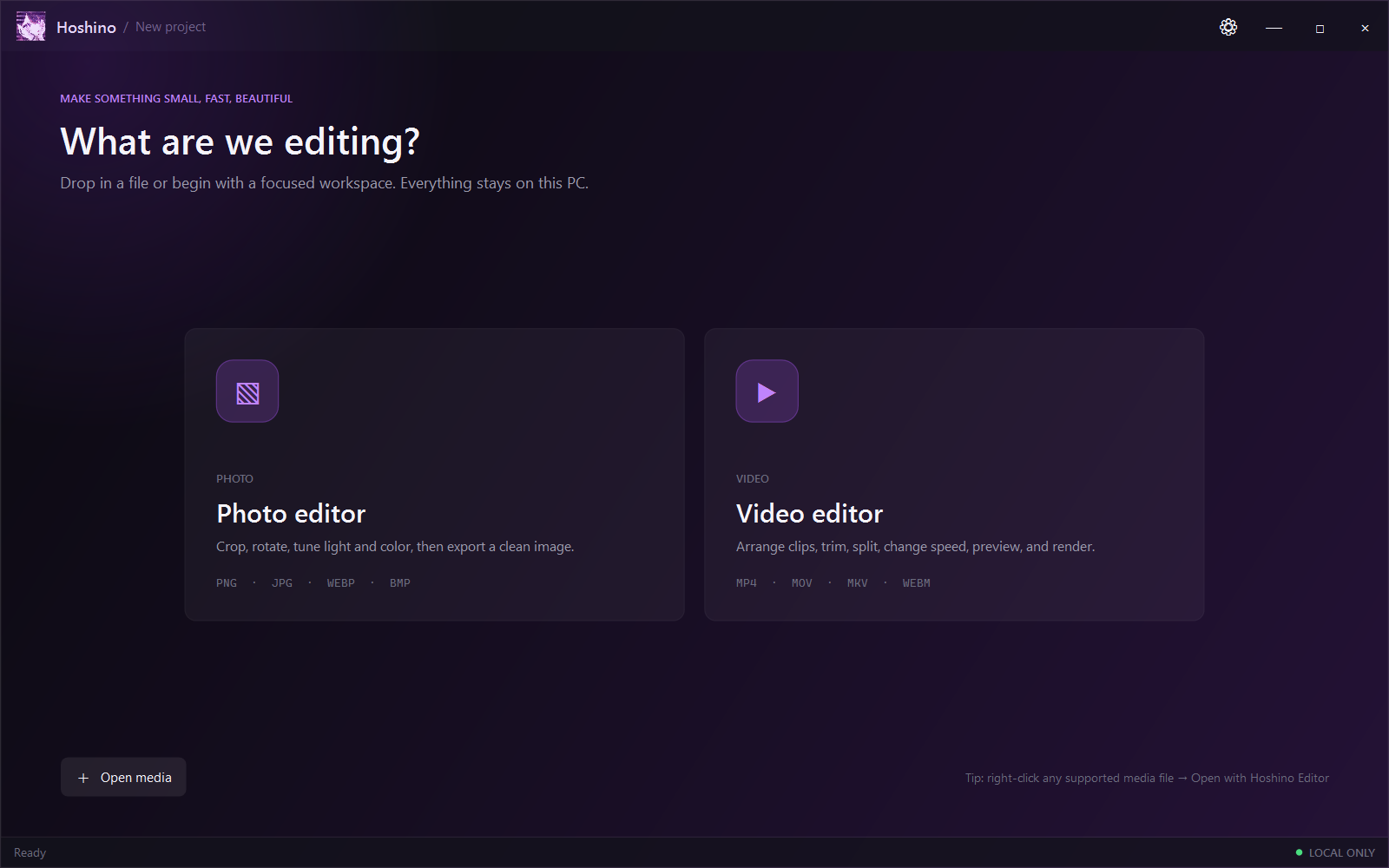Click the 'Drop in a file' subtitle

pyautogui.click(x=325, y=183)
